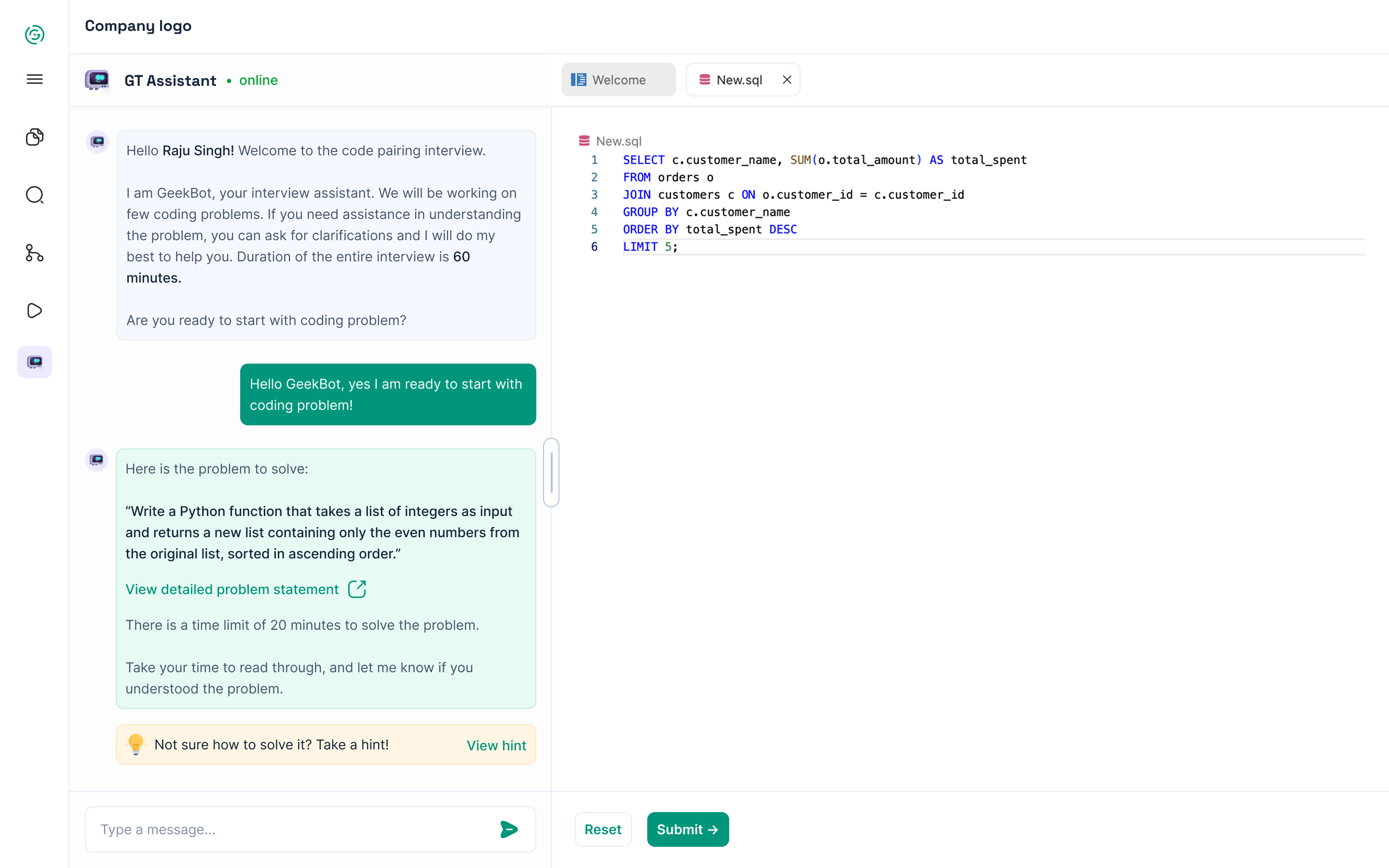
Task: Open the hamburger menu in sidebar
Action: pos(34,79)
